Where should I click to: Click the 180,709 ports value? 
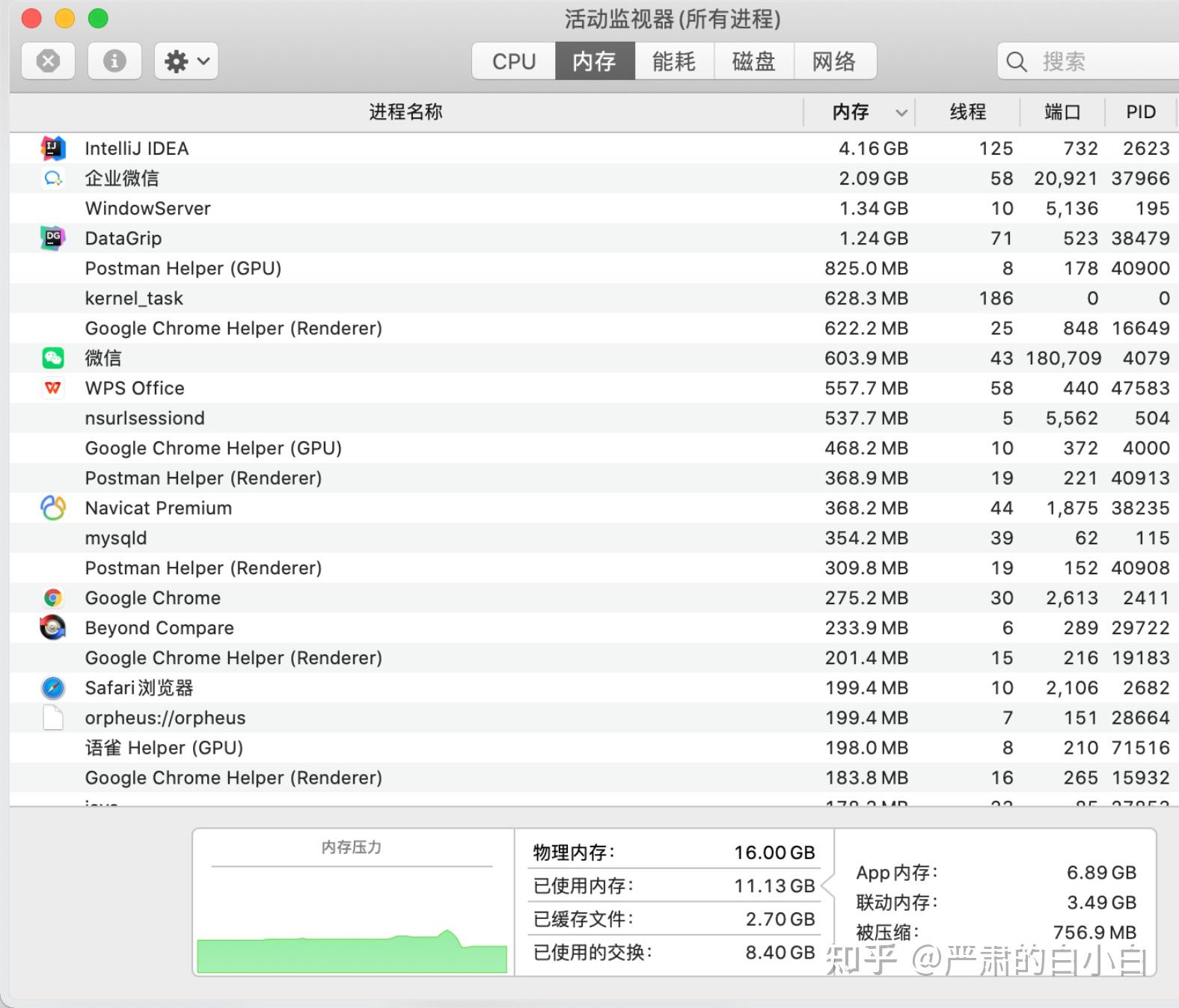click(1063, 358)
